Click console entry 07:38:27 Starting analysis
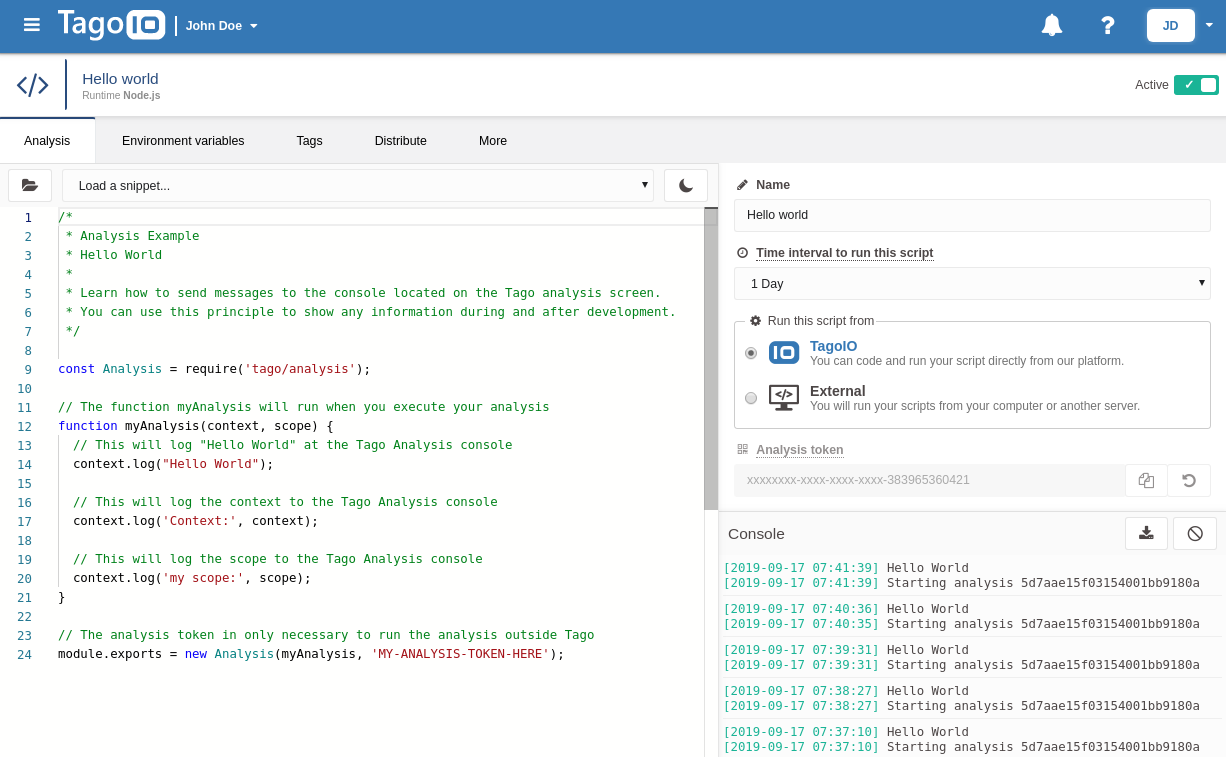Viewport: 1226px width, 757px height. pyautogui.click(x=961, y=706)
